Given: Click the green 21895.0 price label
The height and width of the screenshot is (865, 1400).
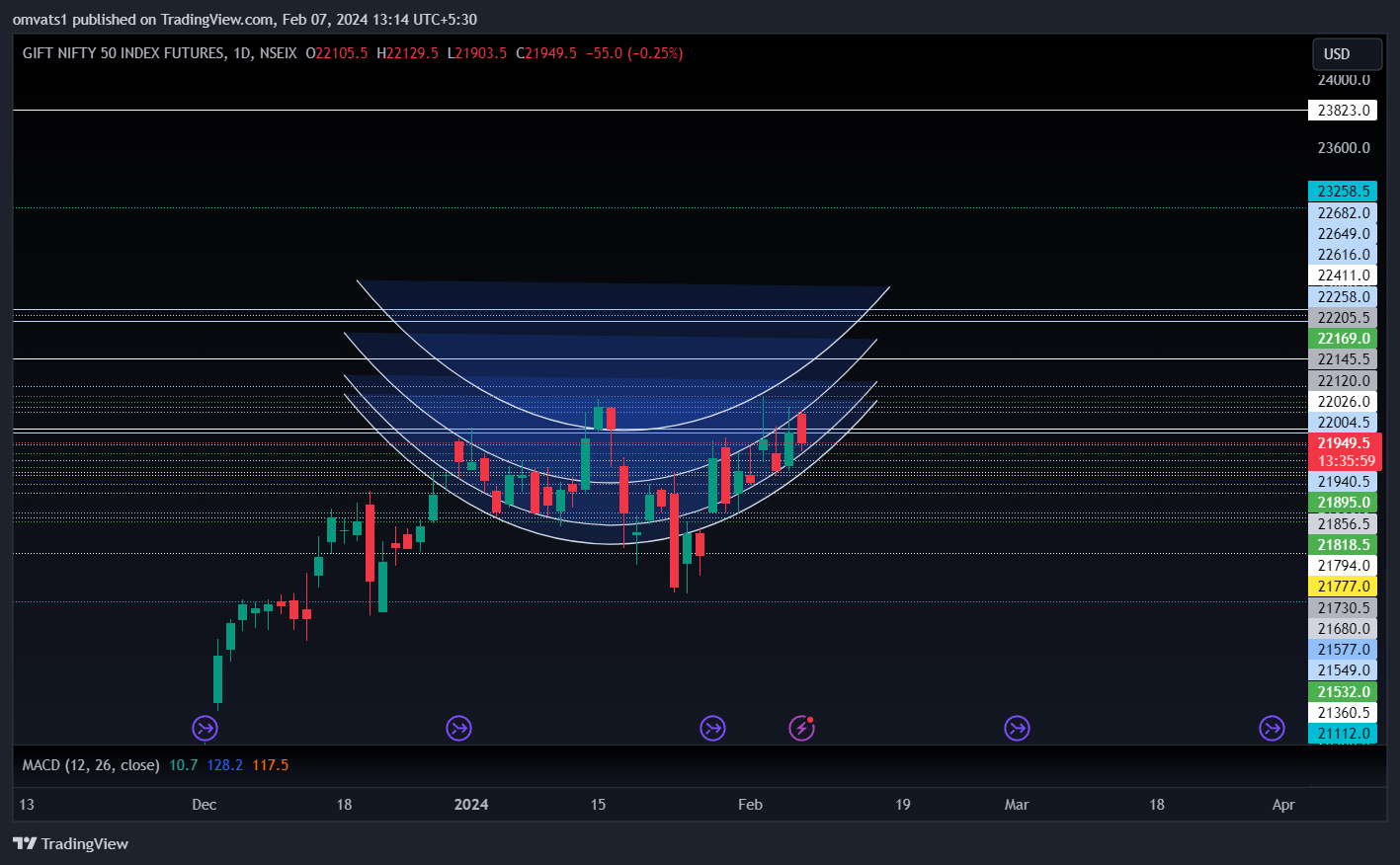Looking at the screenshot, I should coord(1343,503).
